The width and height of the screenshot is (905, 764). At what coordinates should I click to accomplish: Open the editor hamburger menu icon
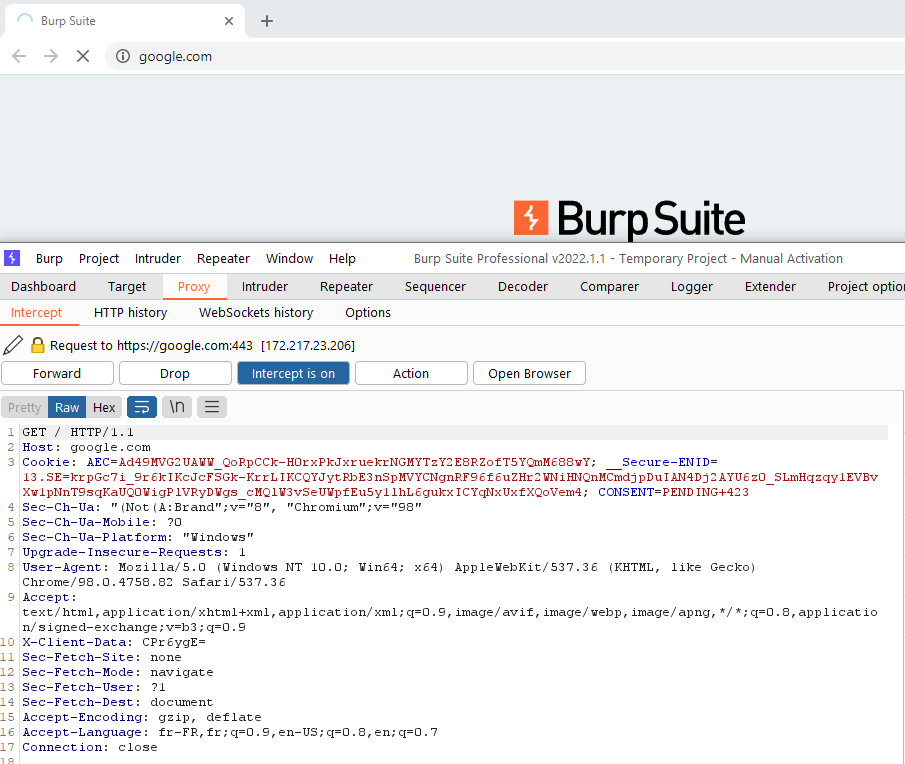tap(211, 407)
